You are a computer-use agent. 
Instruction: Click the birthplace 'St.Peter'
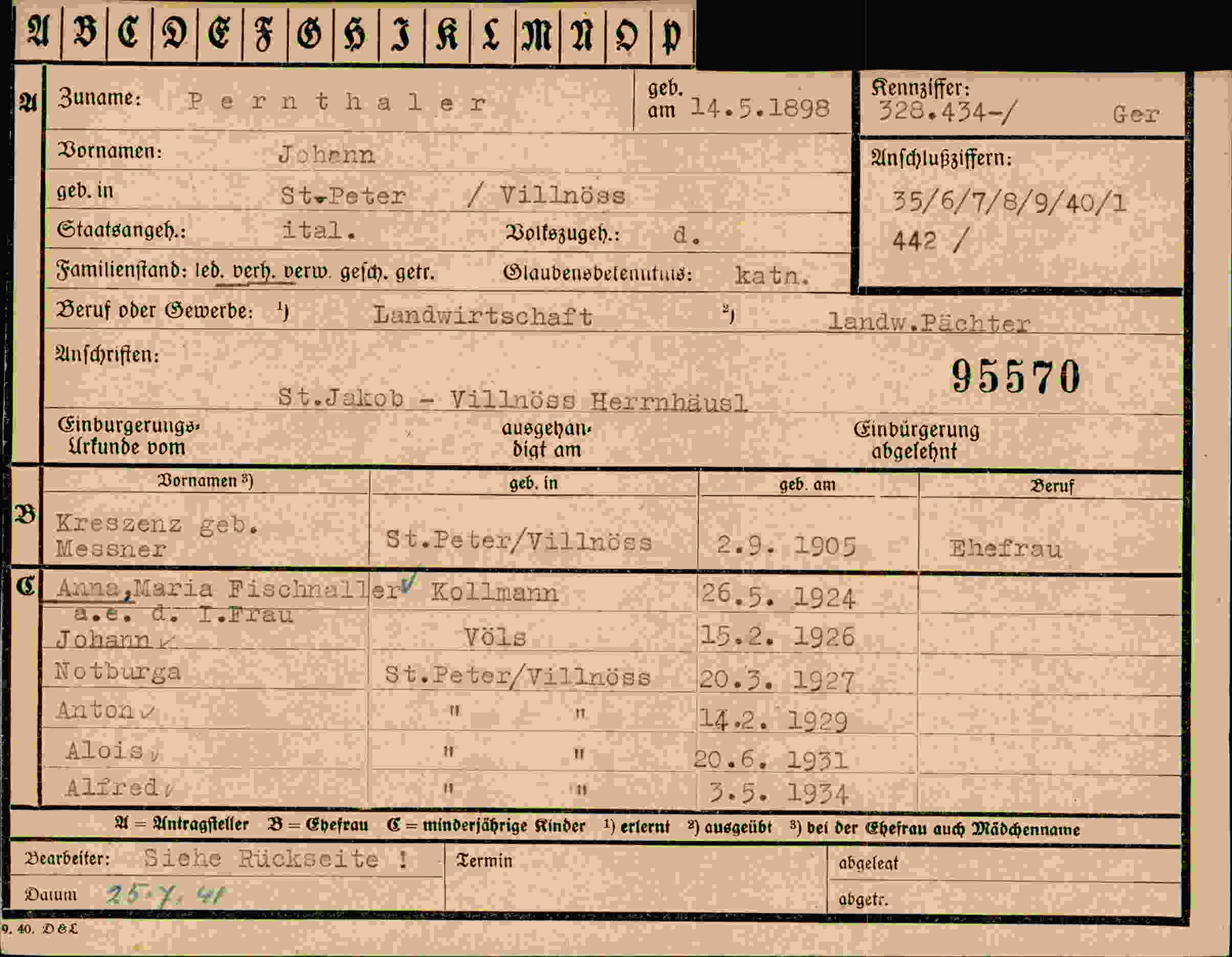[x=343, y=196]
